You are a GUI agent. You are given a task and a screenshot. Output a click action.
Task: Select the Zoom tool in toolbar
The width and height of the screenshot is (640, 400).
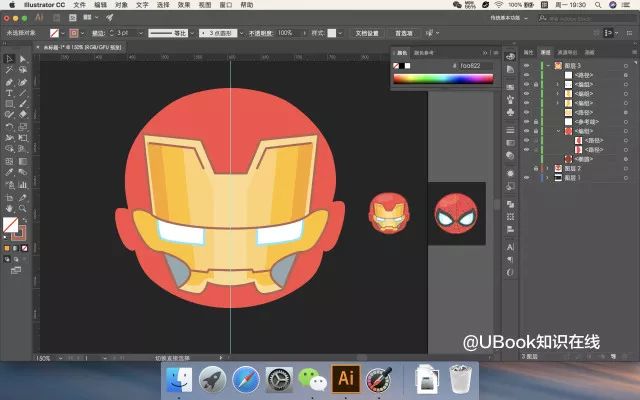tap(22, 209)
